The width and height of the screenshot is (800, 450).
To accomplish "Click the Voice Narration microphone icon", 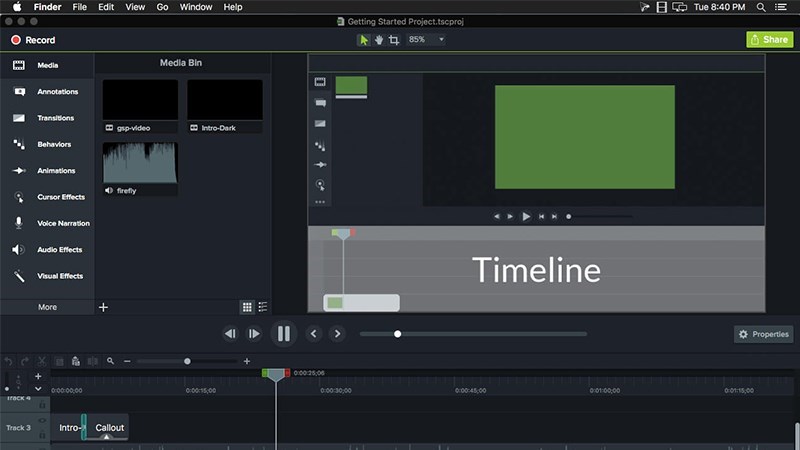I will [x=18, y=224].
